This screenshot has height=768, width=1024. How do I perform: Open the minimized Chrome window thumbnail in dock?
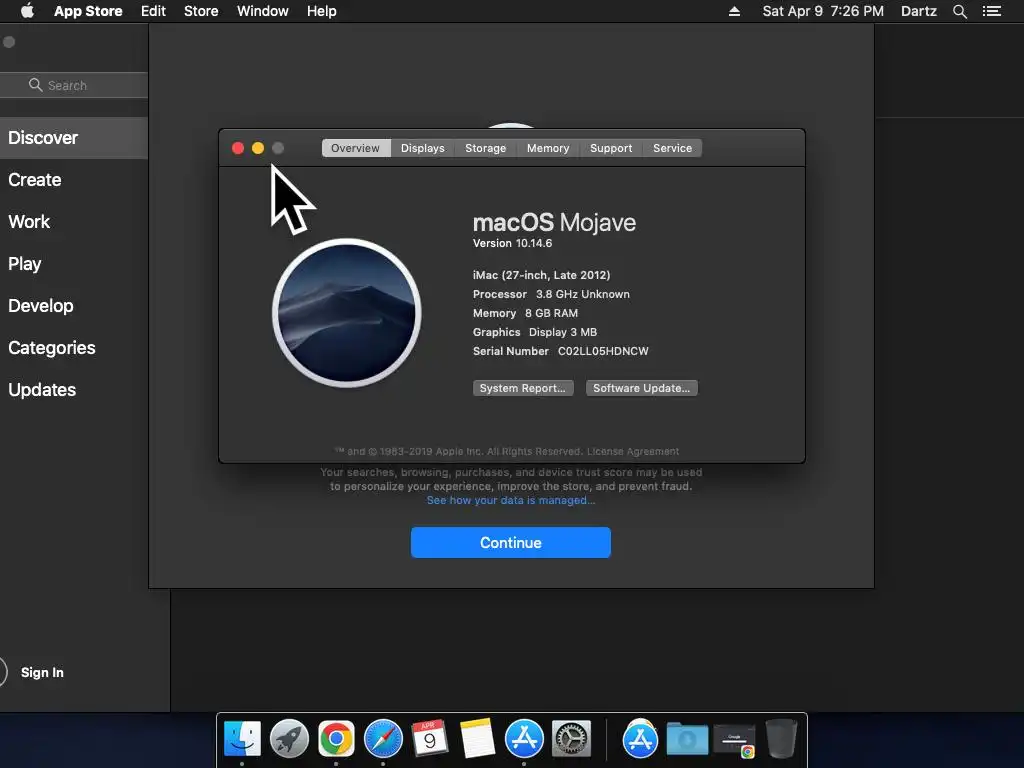735,740
